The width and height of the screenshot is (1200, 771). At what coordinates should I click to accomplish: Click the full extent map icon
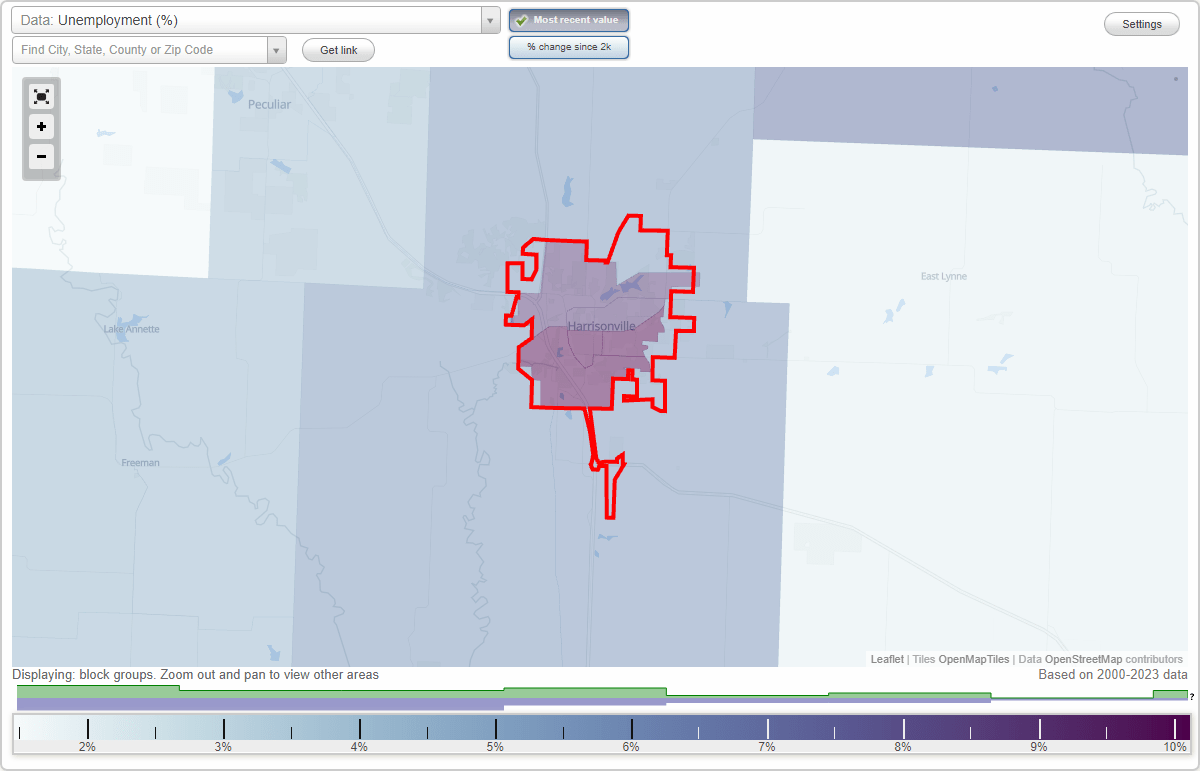pos(41,96)
